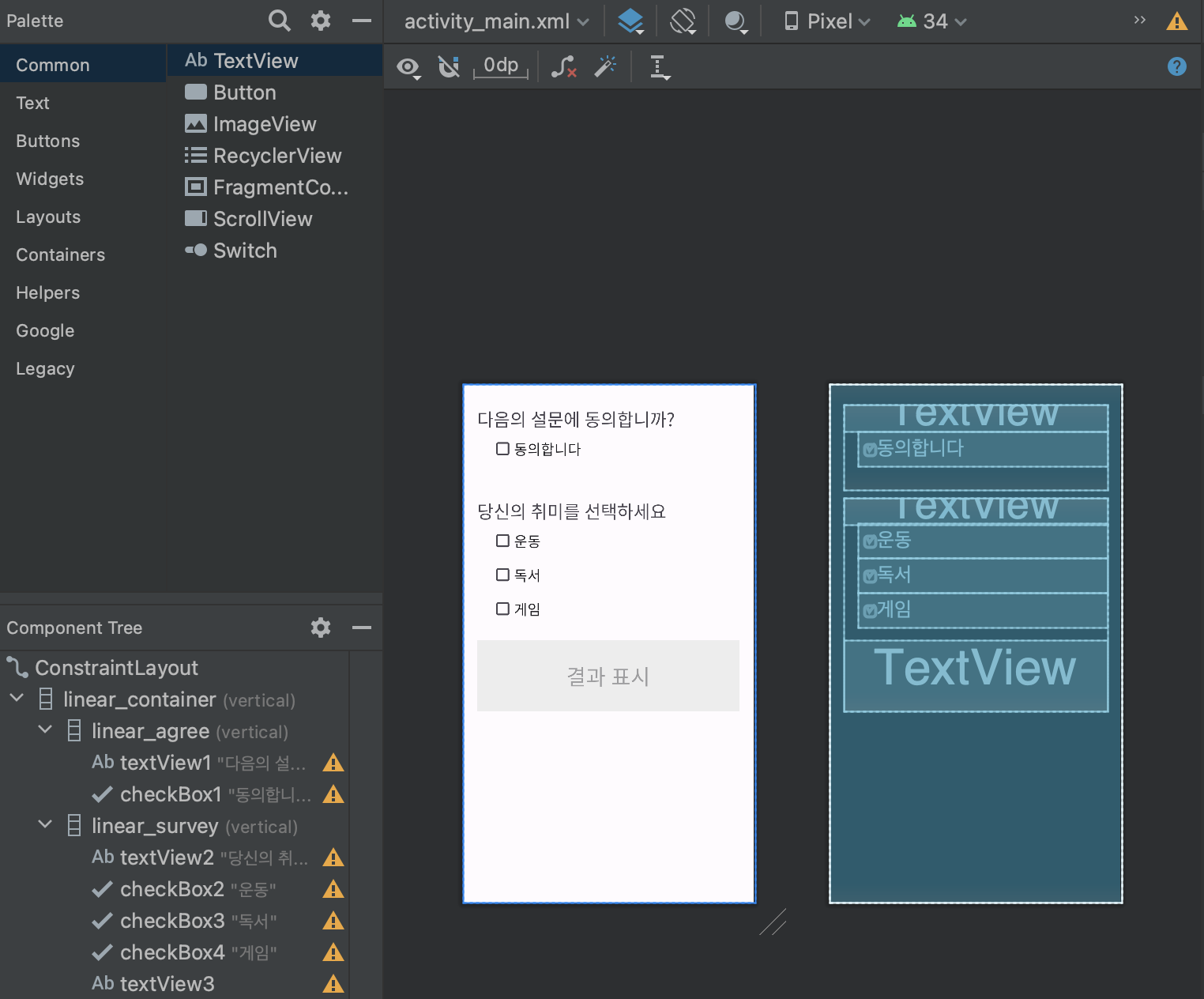Image resolution: width=1204 pixels, height=999 pixels.
Task: Open the design surface layers selector
Action: point(630,21)
